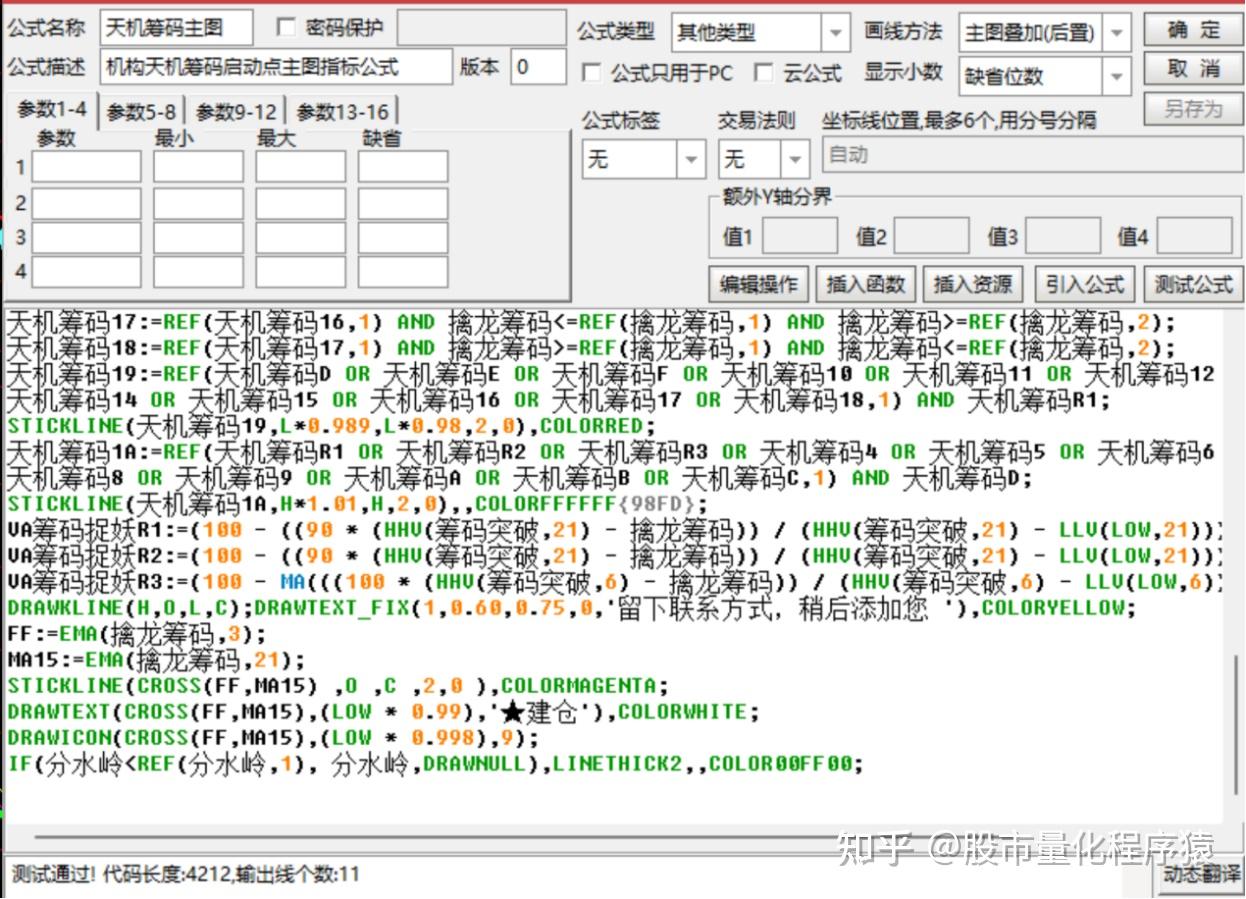The width and height of the screenshot is (1246, 899).
Task: Tick the 公式只用于PC checkbox
Action: click(592, 72)
